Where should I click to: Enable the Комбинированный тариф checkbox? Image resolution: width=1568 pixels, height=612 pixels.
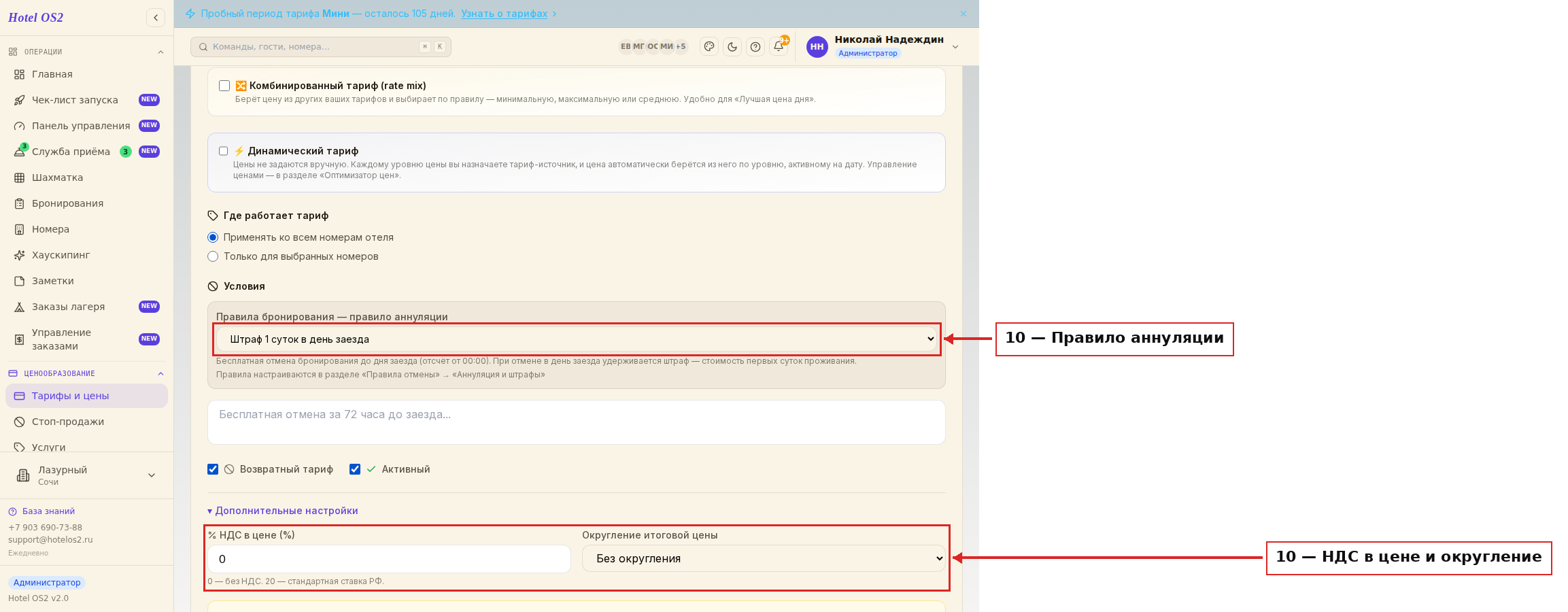pos(224,86)
